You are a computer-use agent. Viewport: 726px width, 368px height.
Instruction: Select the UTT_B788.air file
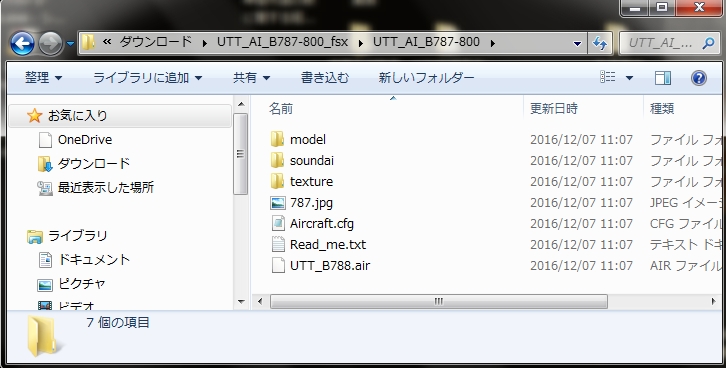pyautogui.click(x=330, y=266)
